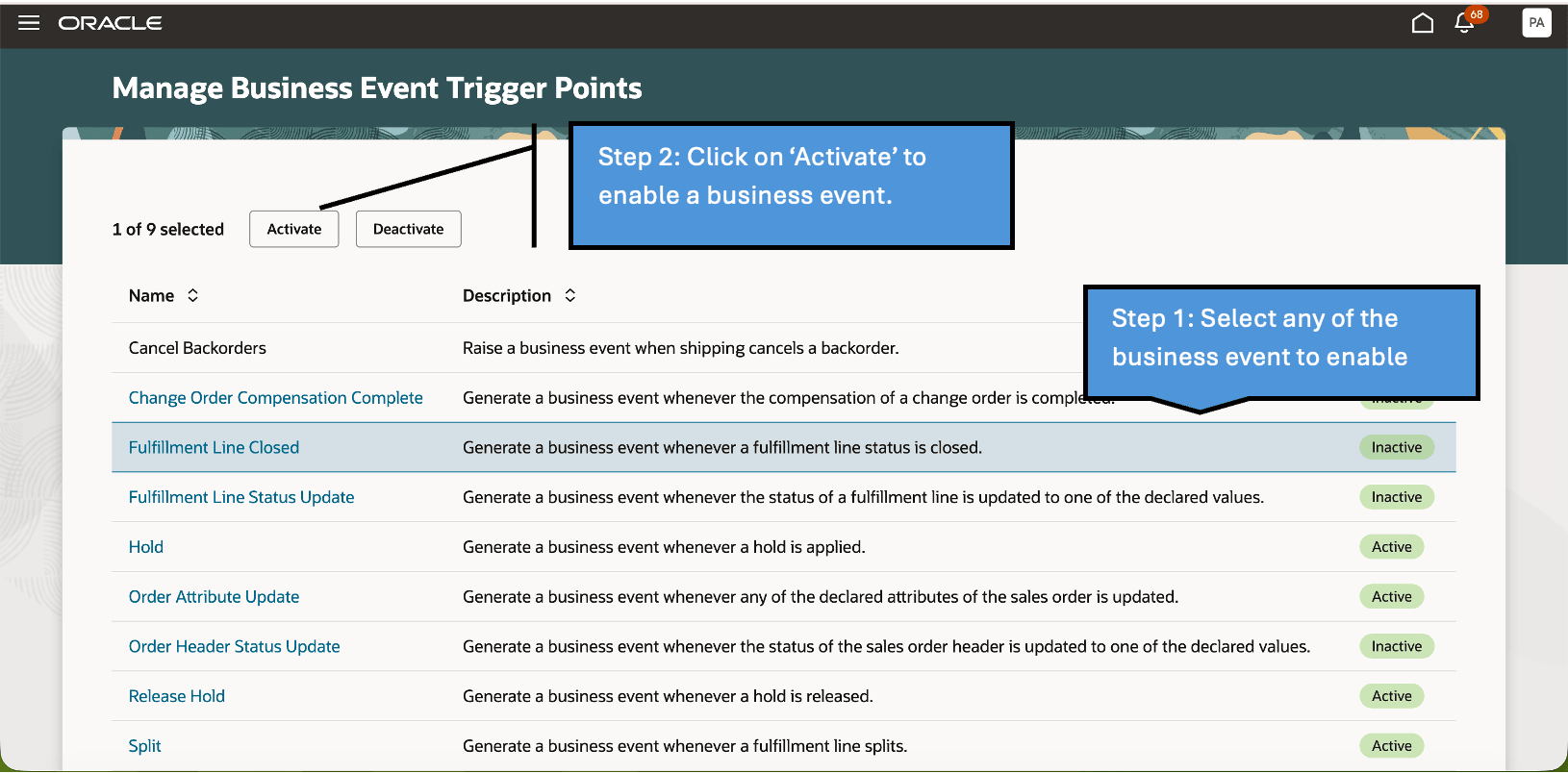
Task: Click description 'whenever a hold is applied'
Action: (x=664, y=547)
